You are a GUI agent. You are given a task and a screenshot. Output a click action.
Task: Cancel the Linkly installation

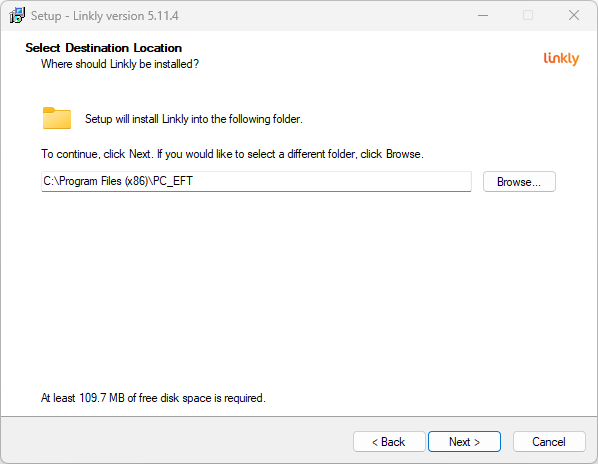[549, 442]
